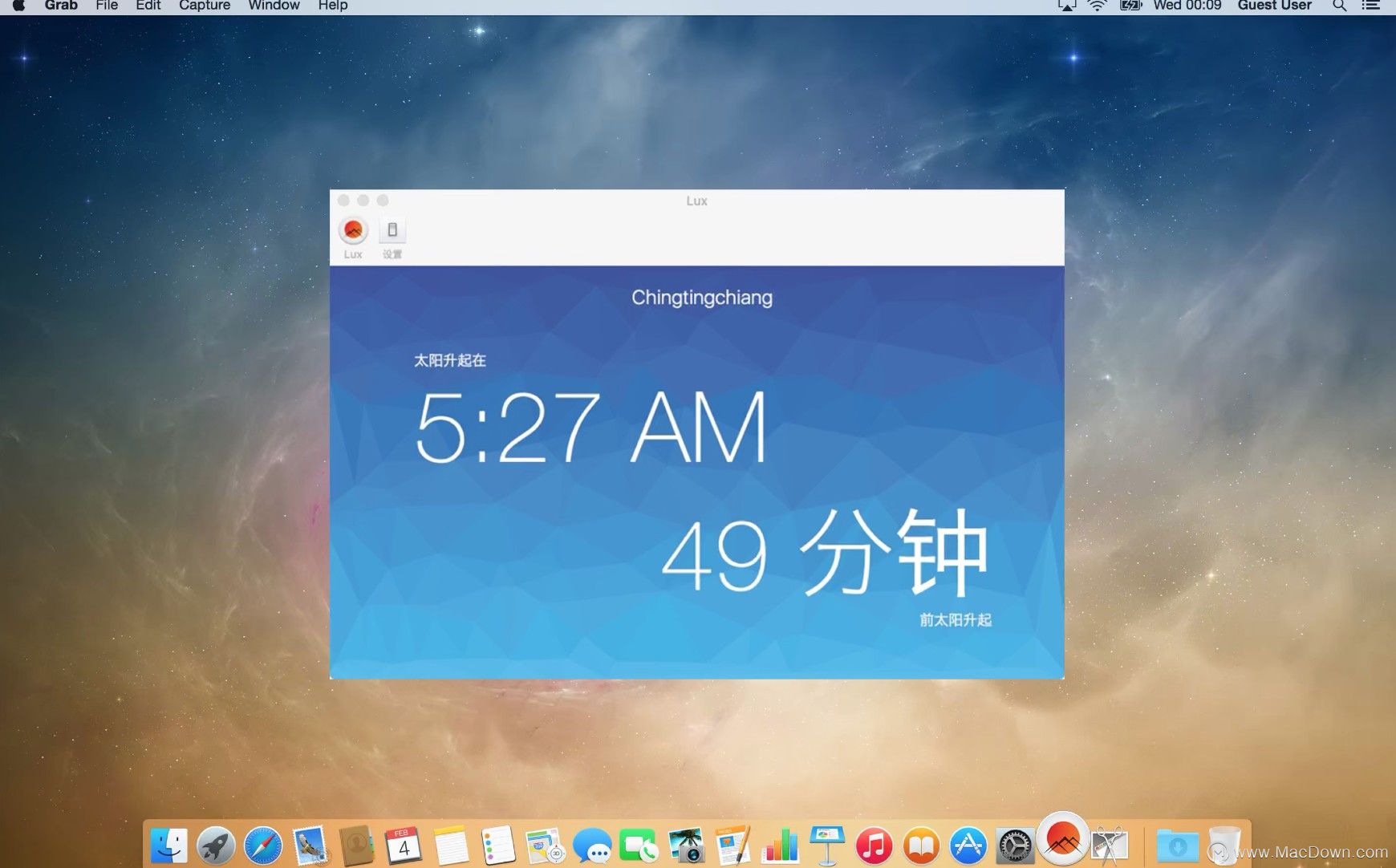Viewport: 1396px width, 868px height.
Task: Click the Lux app icon in Dock
Action: click(x=1063, y=839)
